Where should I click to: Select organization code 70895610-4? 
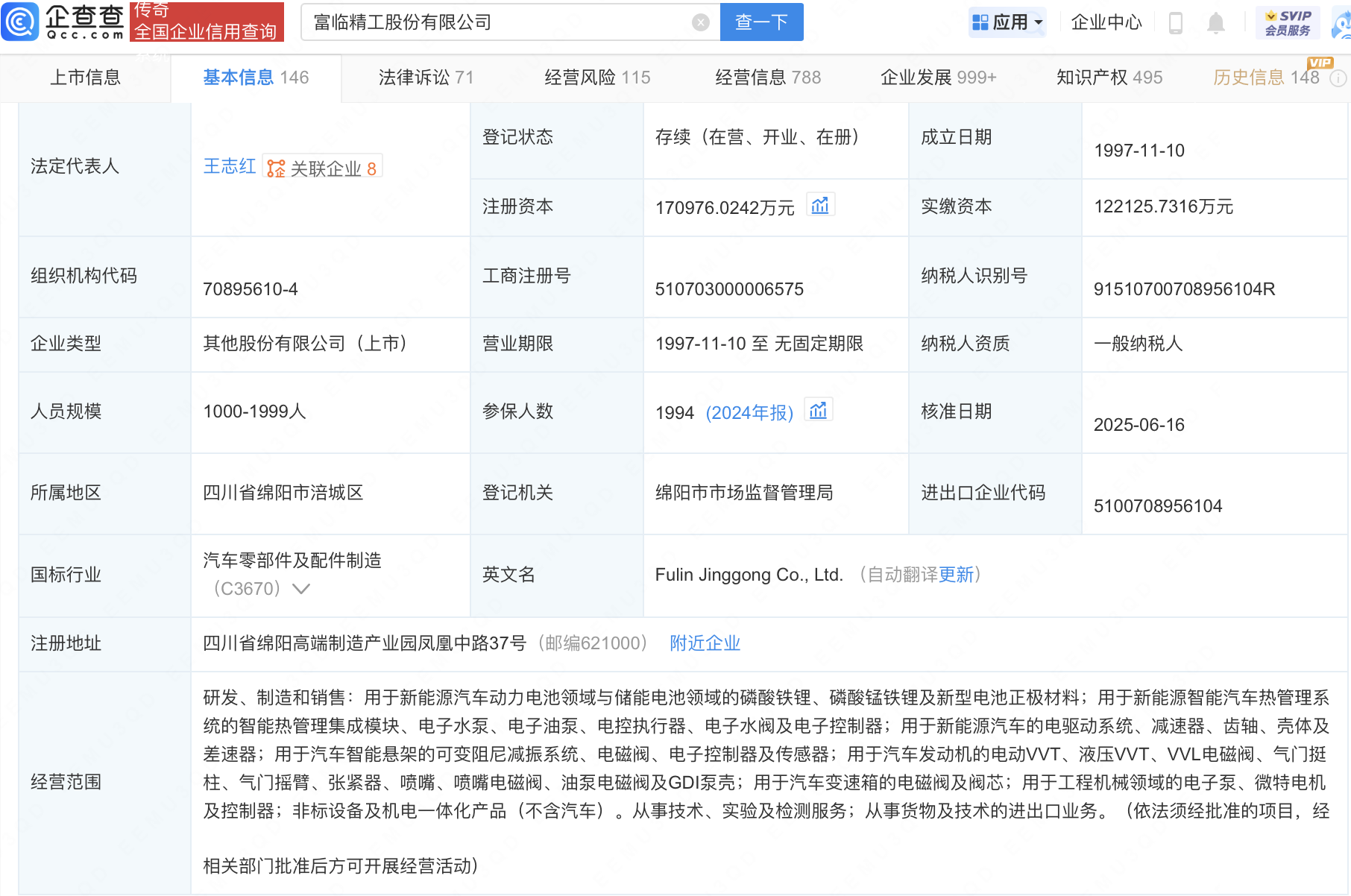(x=251, y=289)
